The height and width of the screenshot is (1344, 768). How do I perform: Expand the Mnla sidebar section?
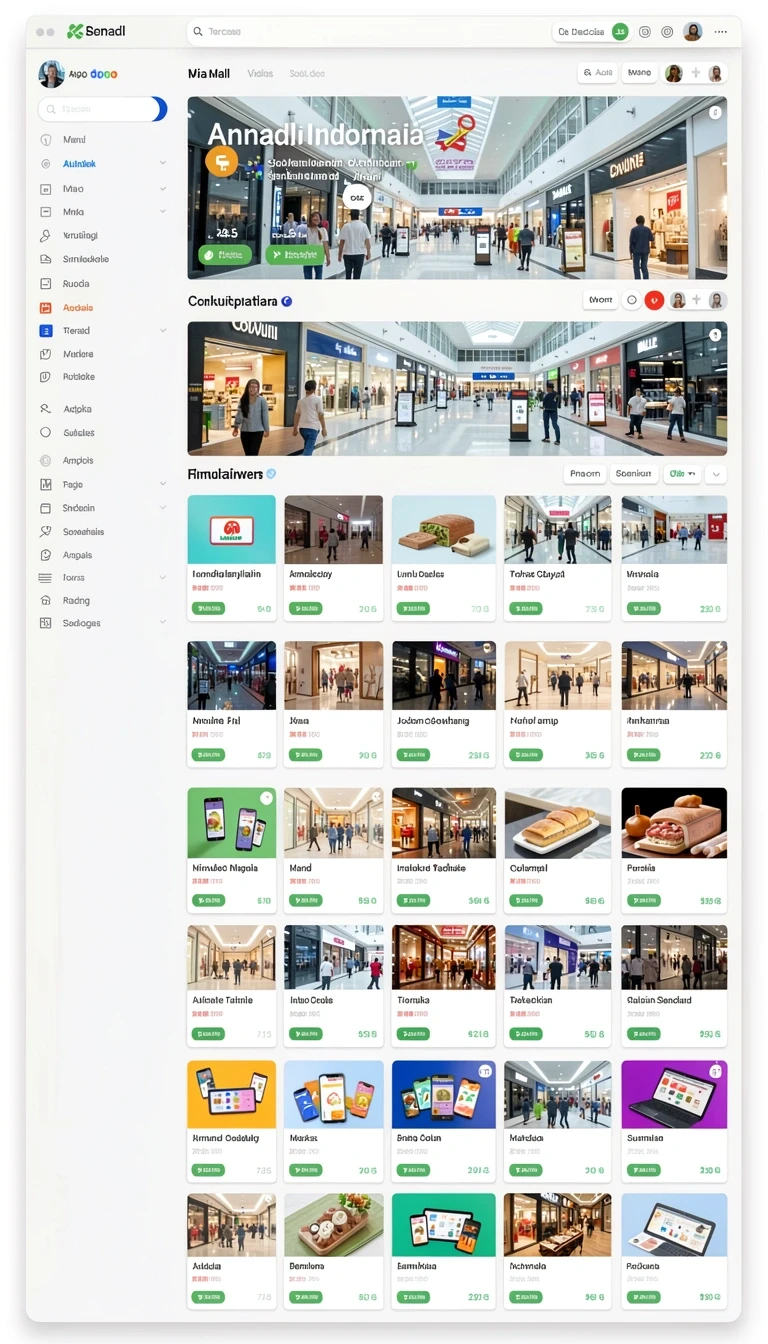pos(163,212)
